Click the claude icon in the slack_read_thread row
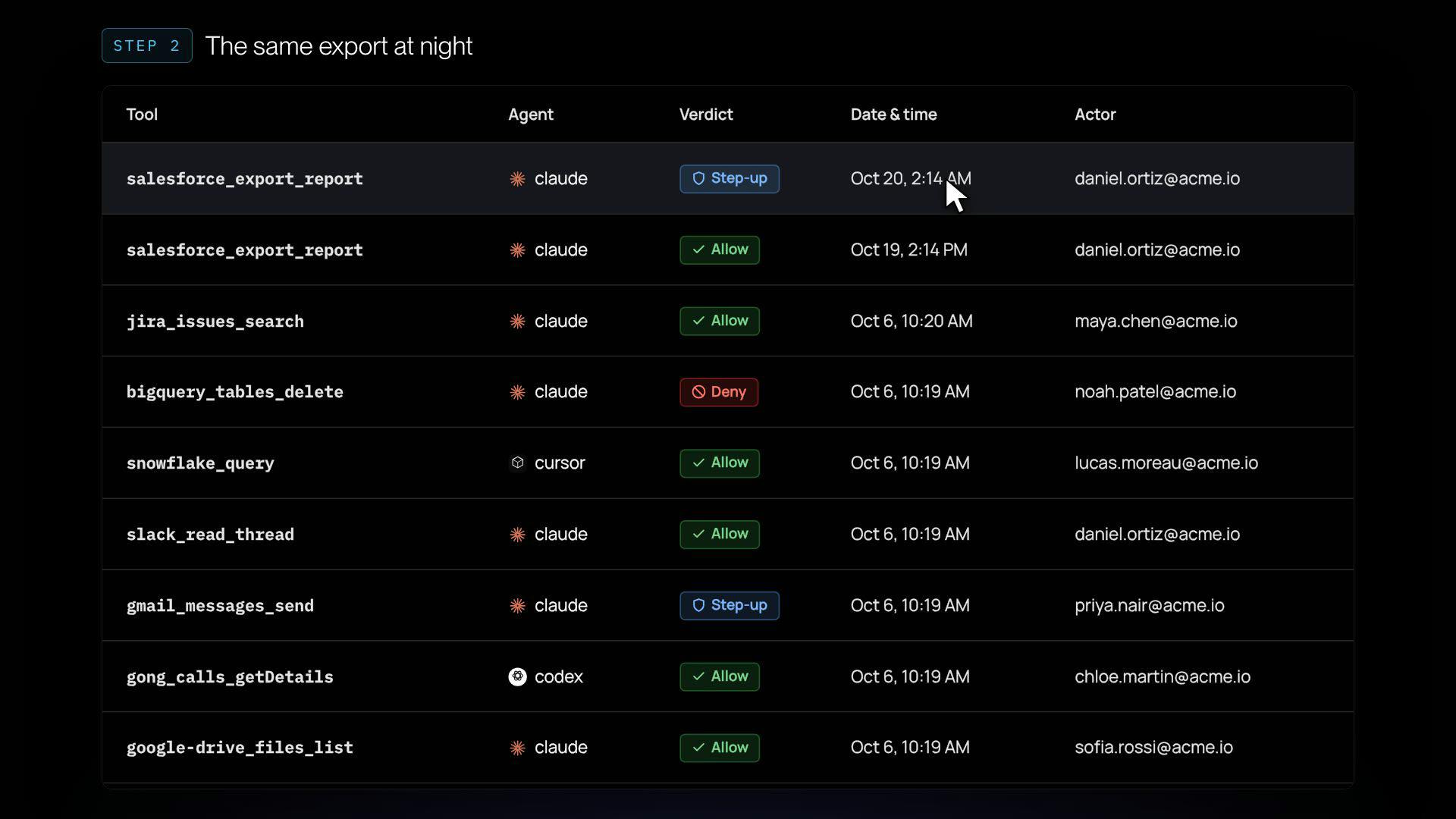 517,535
